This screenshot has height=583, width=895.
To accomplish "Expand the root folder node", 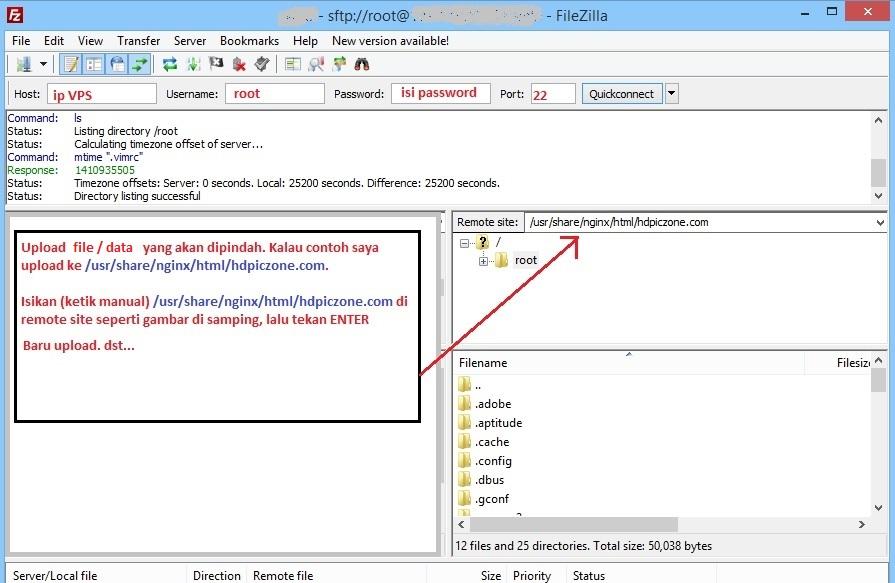I will 483,262.
